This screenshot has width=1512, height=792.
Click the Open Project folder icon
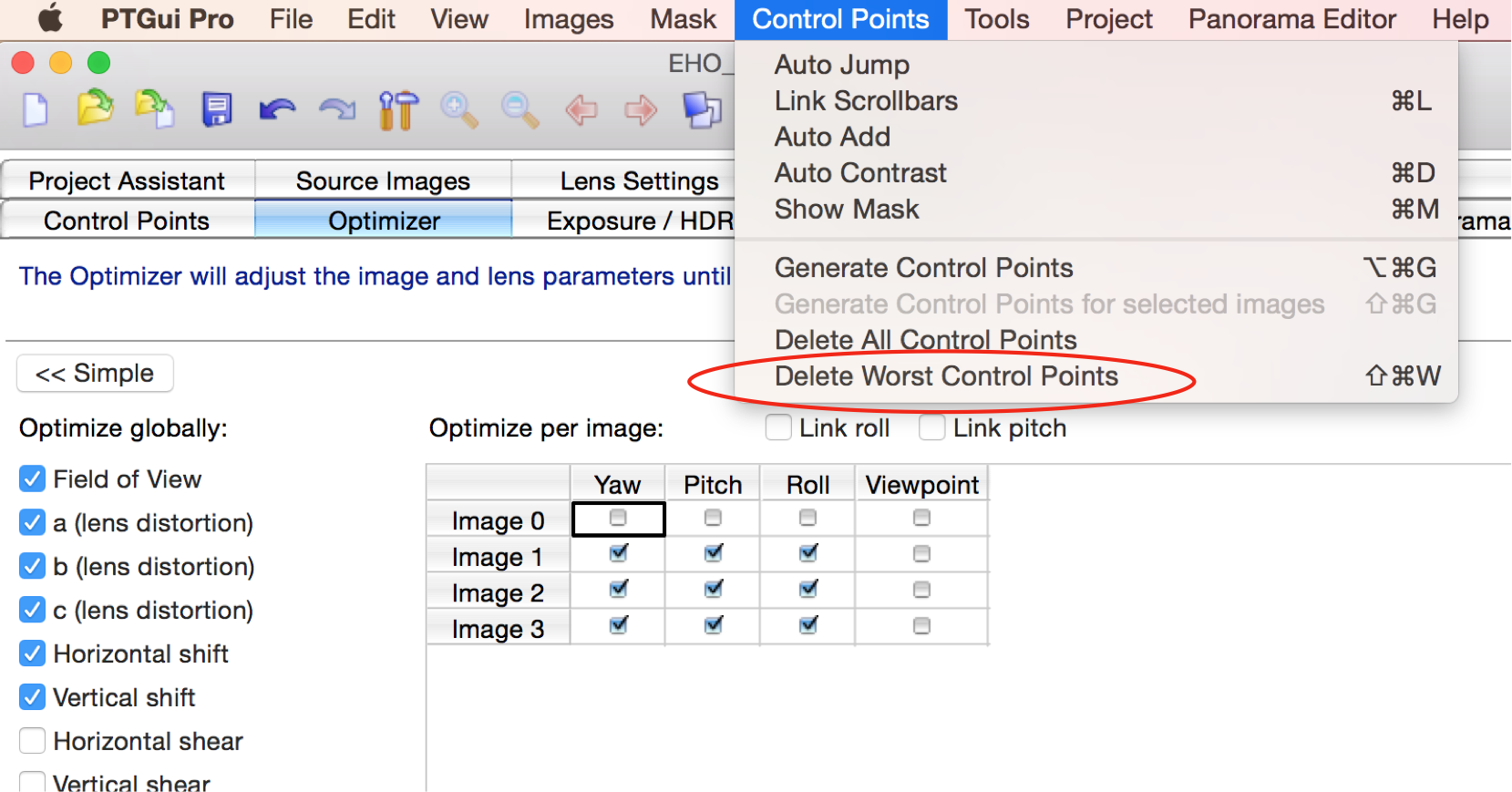95,108
